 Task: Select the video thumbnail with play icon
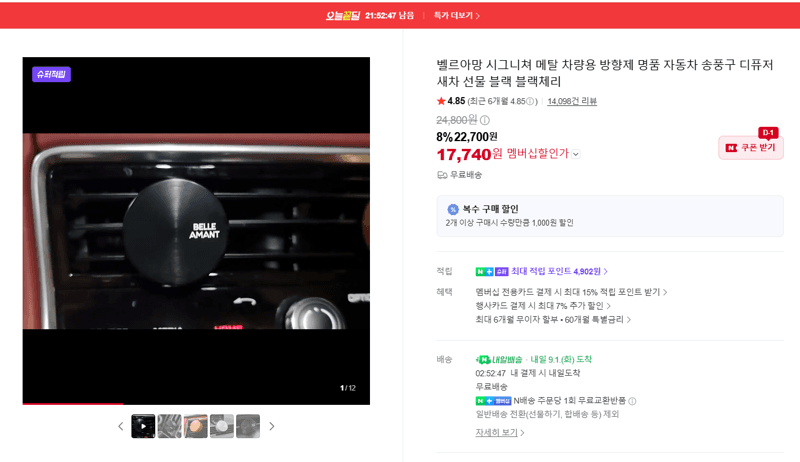[143, 426]
